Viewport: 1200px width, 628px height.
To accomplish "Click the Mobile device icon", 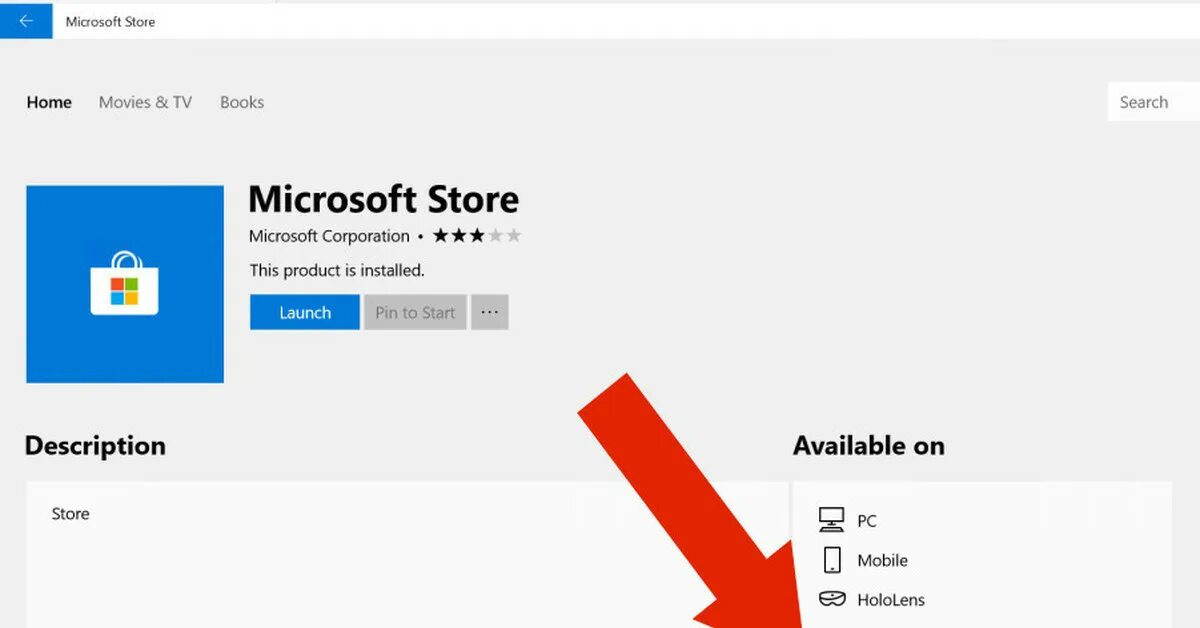I will click(x=831, y=560).
